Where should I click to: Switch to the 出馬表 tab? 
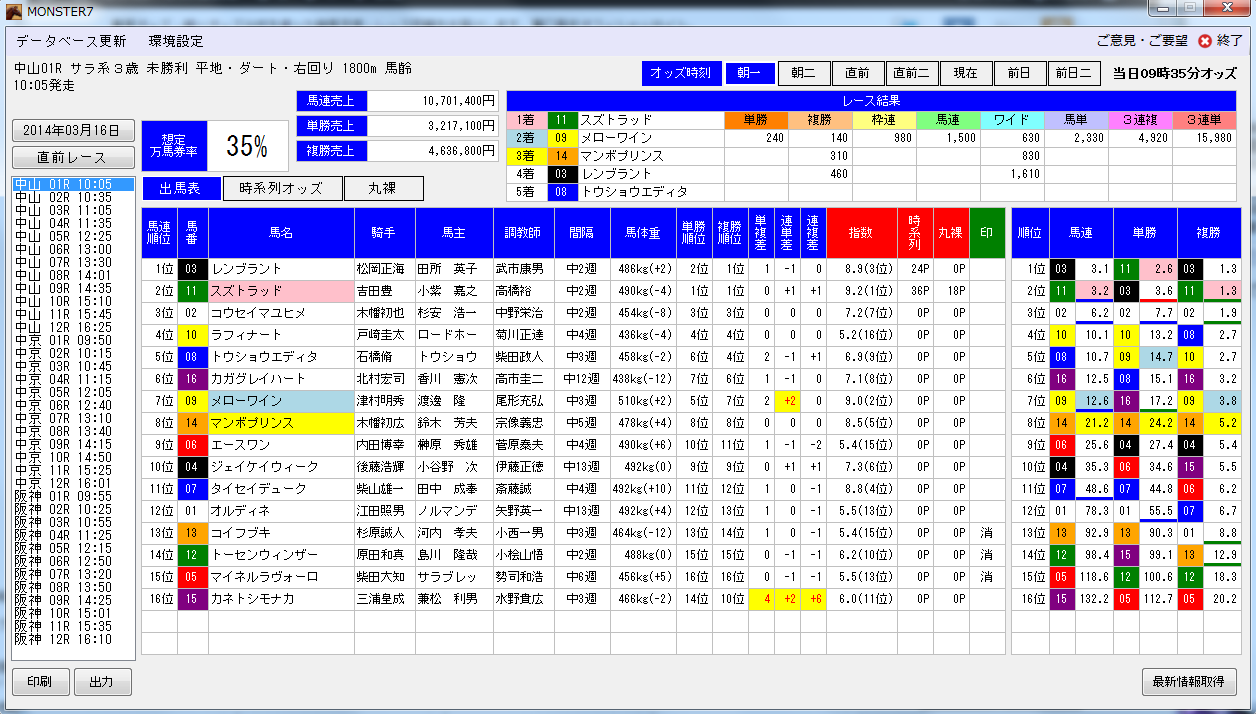pyautogui.click(x=181, y=189)
